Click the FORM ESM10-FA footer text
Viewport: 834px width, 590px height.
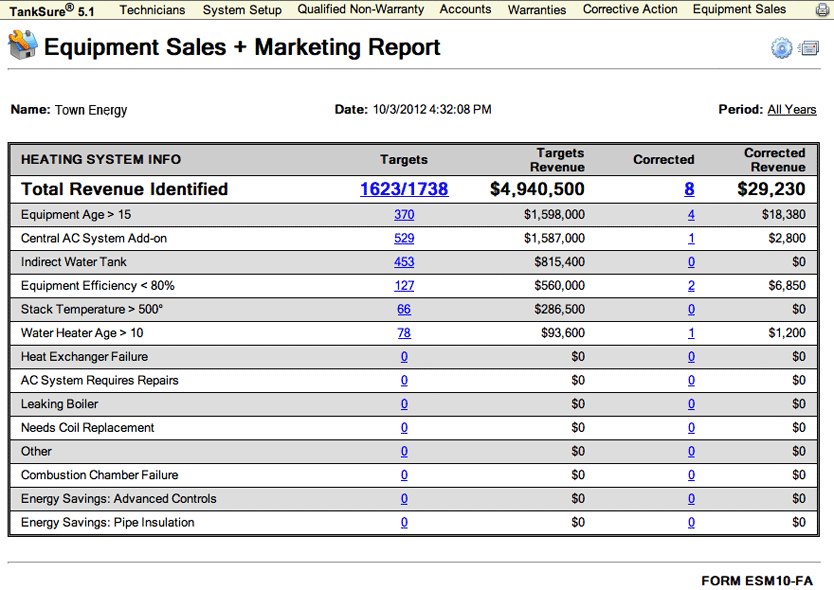tap(757, 581)
